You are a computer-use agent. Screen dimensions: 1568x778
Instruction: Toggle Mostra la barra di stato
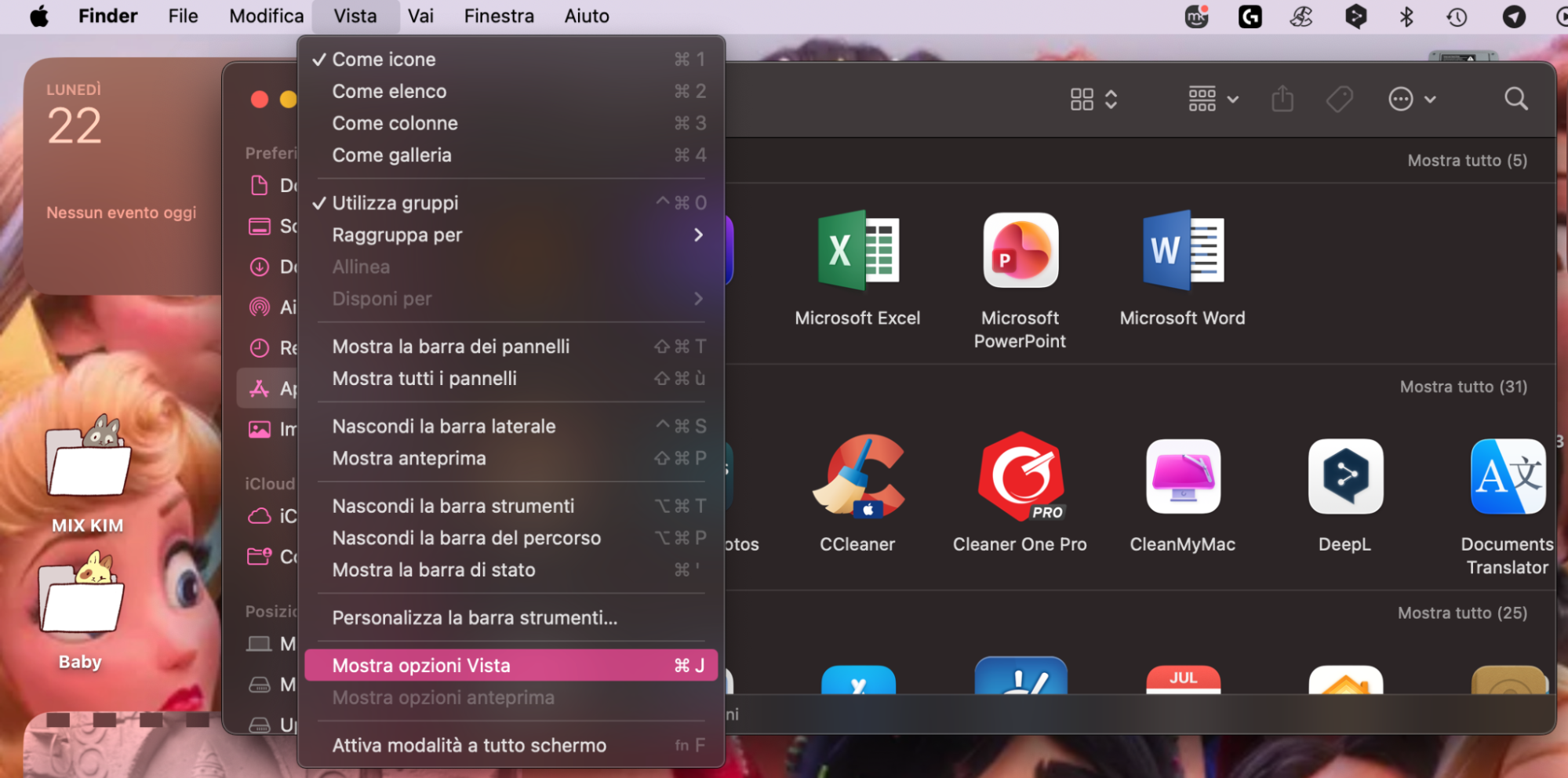pos(511,569)
